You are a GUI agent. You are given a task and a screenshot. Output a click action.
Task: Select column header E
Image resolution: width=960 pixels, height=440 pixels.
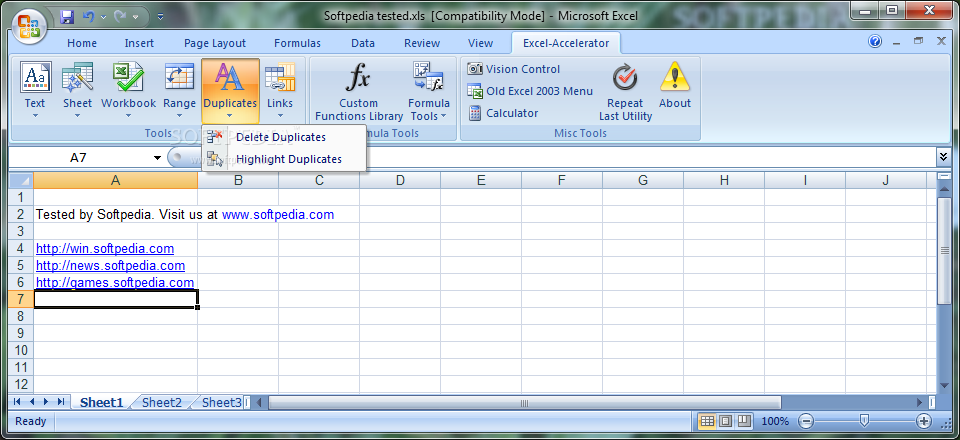481,180
